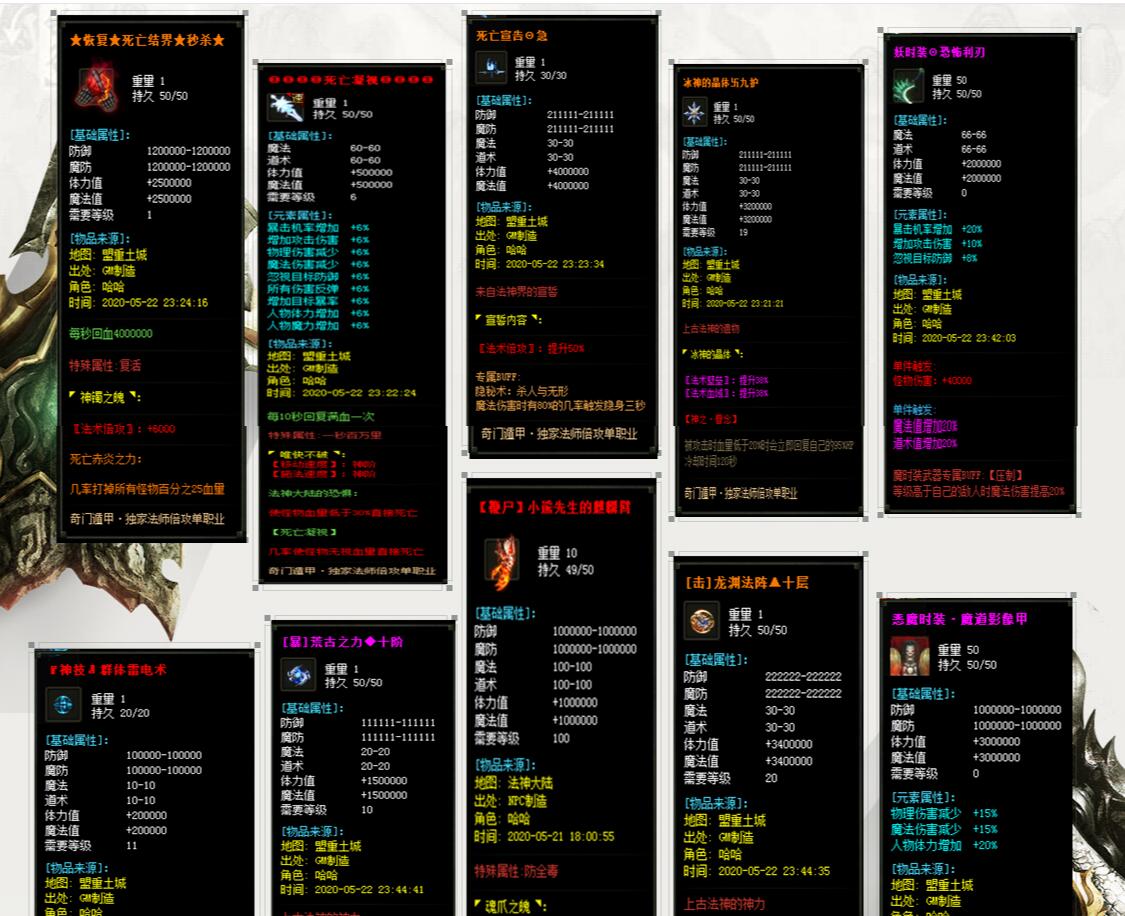This screenshot has height=916, width=1125.
Task: Select the 死亡宣告 item card image
Action: (x=562, y=235)
